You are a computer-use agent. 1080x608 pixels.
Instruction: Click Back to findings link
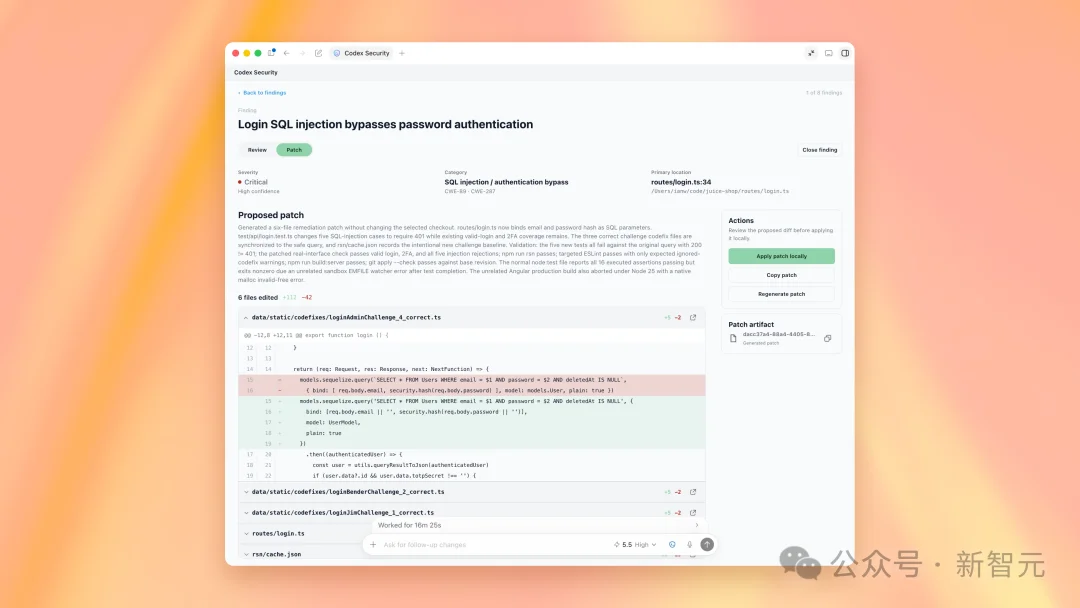click(x=262, y=92)
